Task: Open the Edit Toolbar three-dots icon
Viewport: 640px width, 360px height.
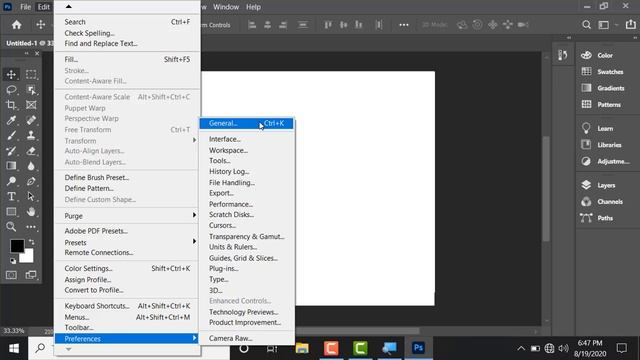Action: (x=31, y=227)
